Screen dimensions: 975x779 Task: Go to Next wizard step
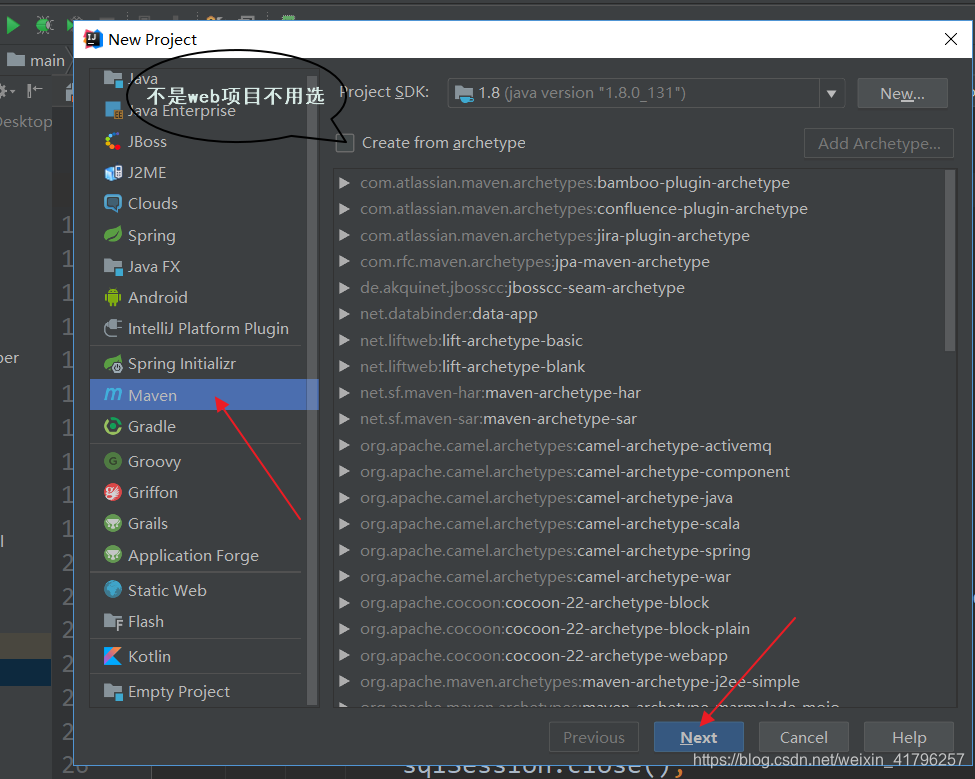click(x=698, y=737)
